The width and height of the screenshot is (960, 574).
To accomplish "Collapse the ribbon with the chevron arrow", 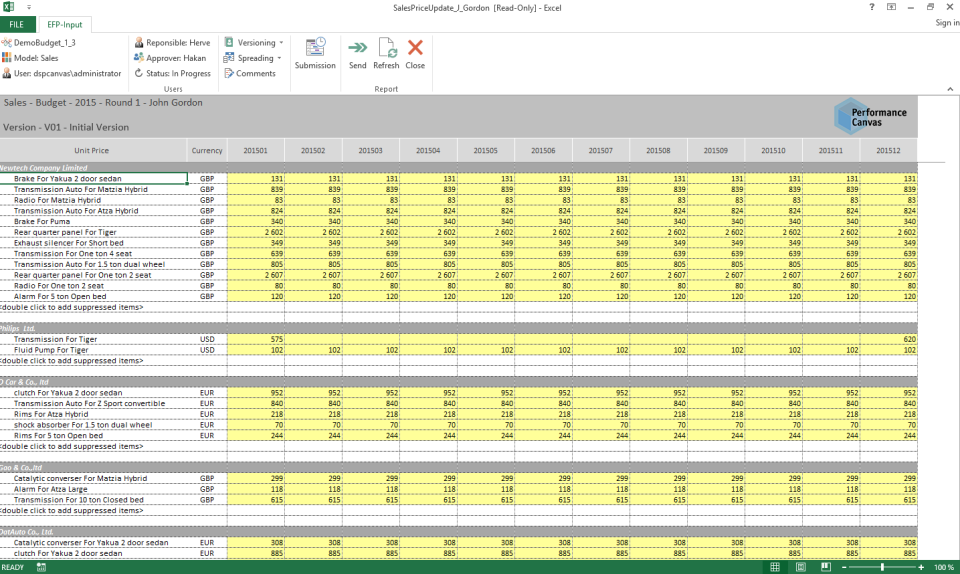I will pyautogui.click(x=950, y=89).
